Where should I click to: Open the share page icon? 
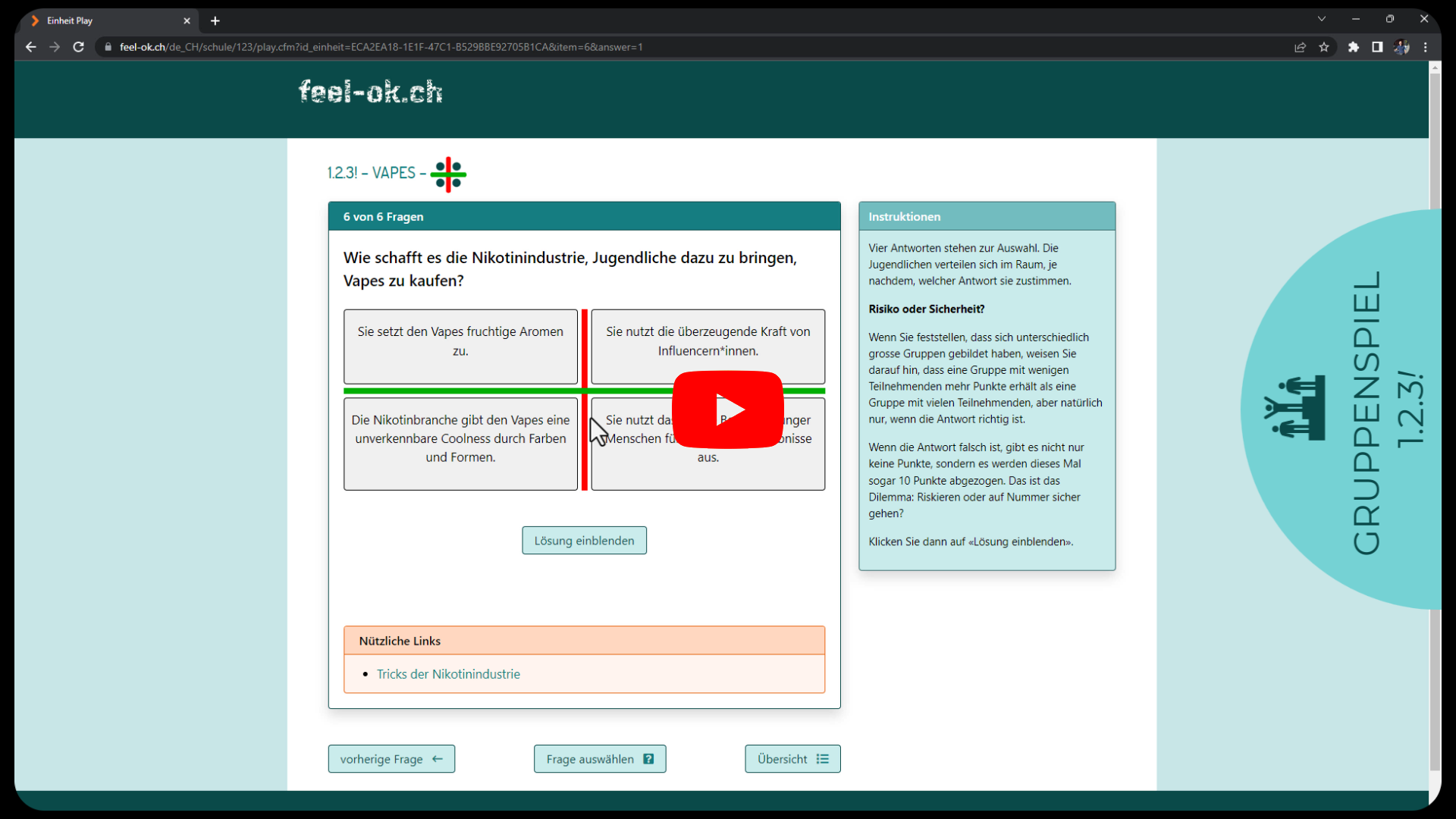[1301, 47]
